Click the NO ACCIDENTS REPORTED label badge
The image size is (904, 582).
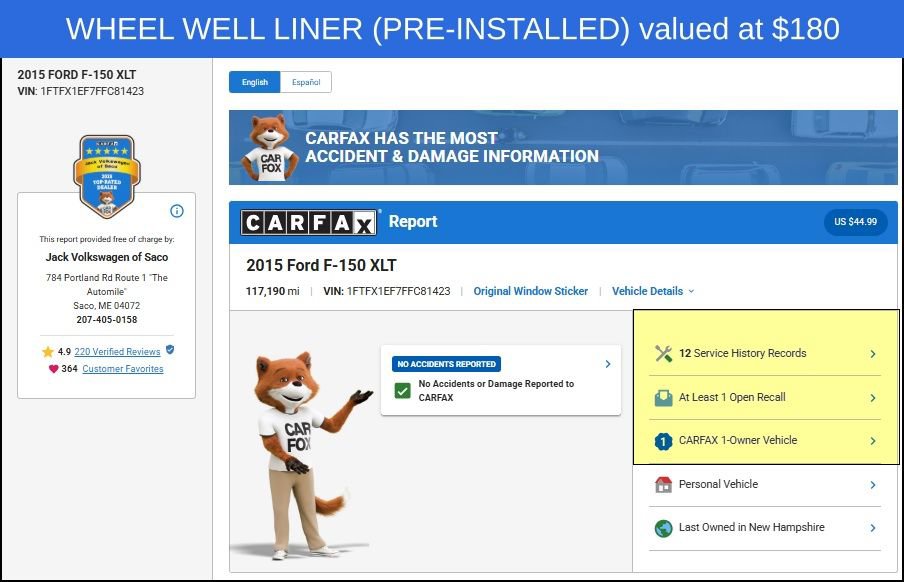click(x=447, y=364)
